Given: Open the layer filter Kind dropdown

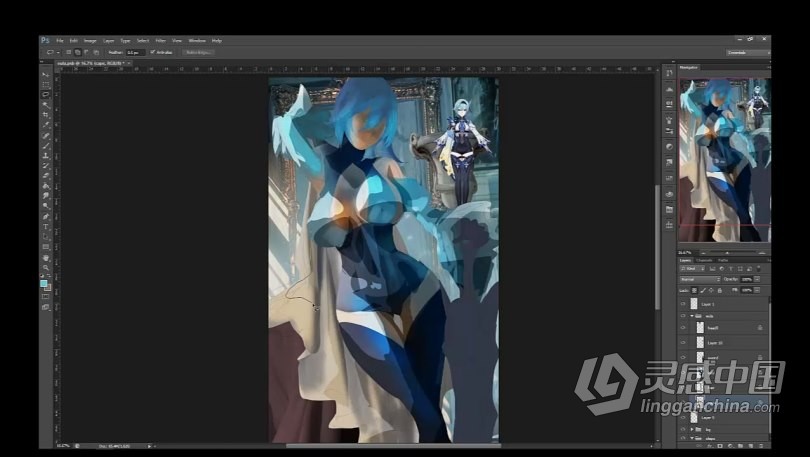Looking at the screenshot, I should click(693, 269).
